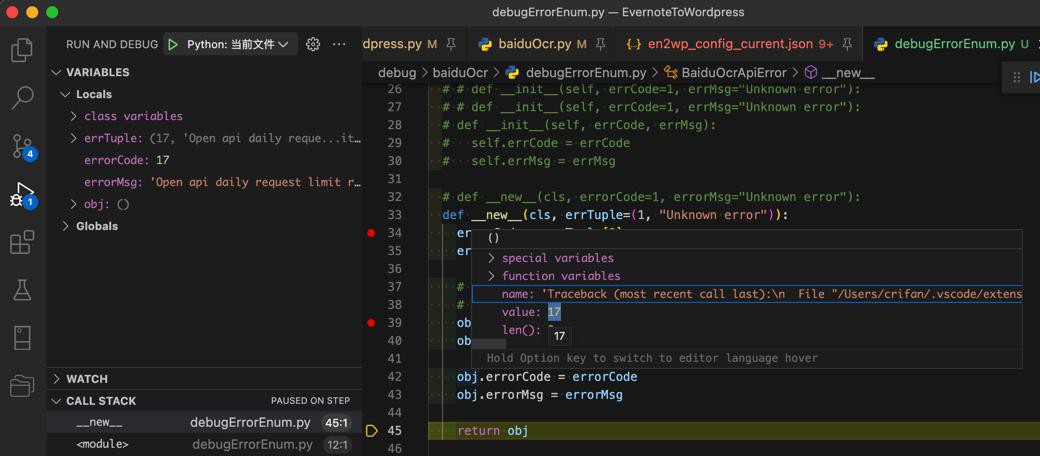This screenshot has height=456, width=1040.
Task: Click 'return obj' code on line 45
Action: (492, 431)
